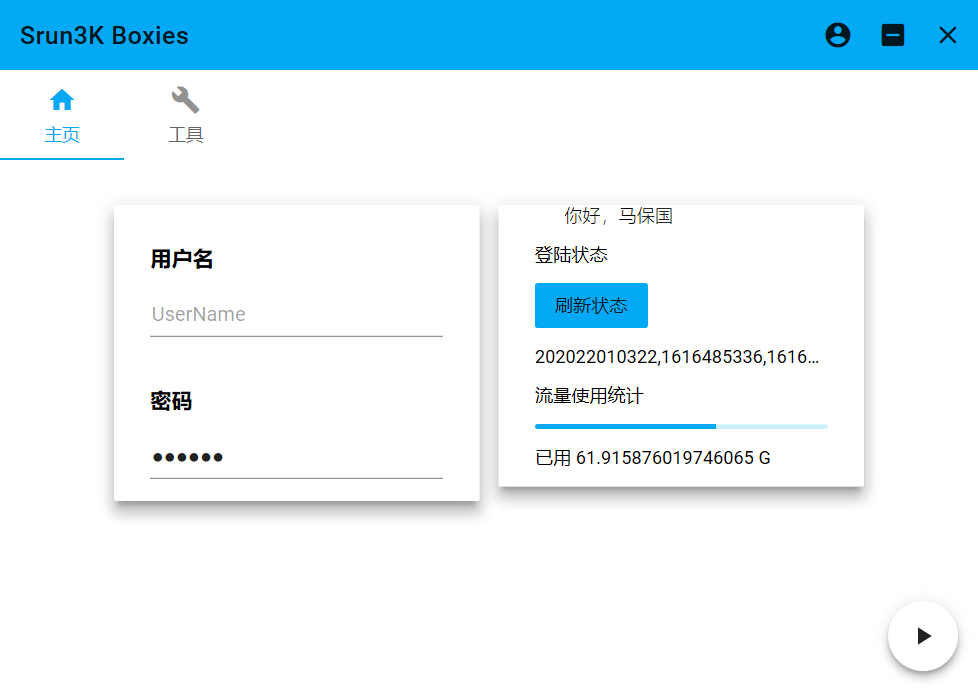Tap the person avatar icon next to minimize
This screenshot has height=691, width=978.
(837, 35)
